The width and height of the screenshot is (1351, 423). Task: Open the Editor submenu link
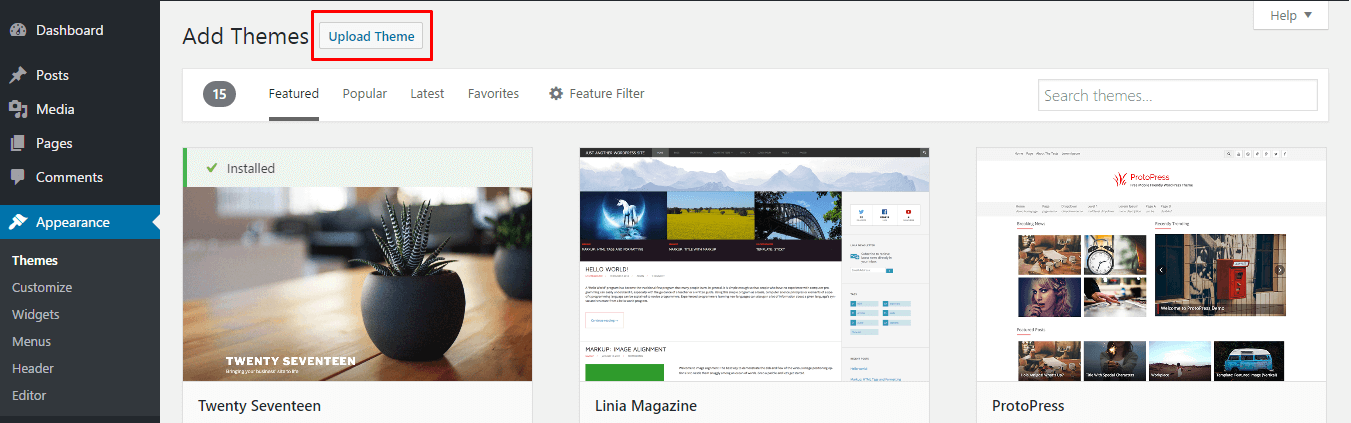coord(29,395)
